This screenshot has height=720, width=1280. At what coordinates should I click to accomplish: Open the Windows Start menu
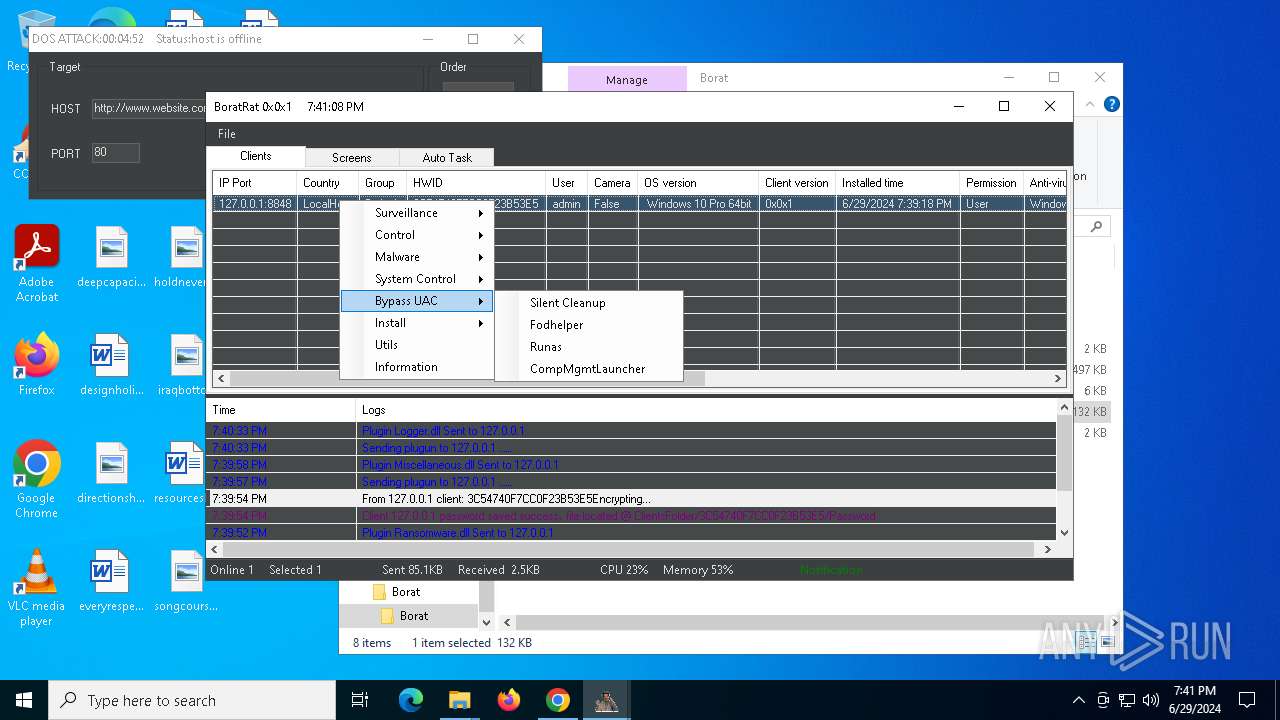(24, 700)
